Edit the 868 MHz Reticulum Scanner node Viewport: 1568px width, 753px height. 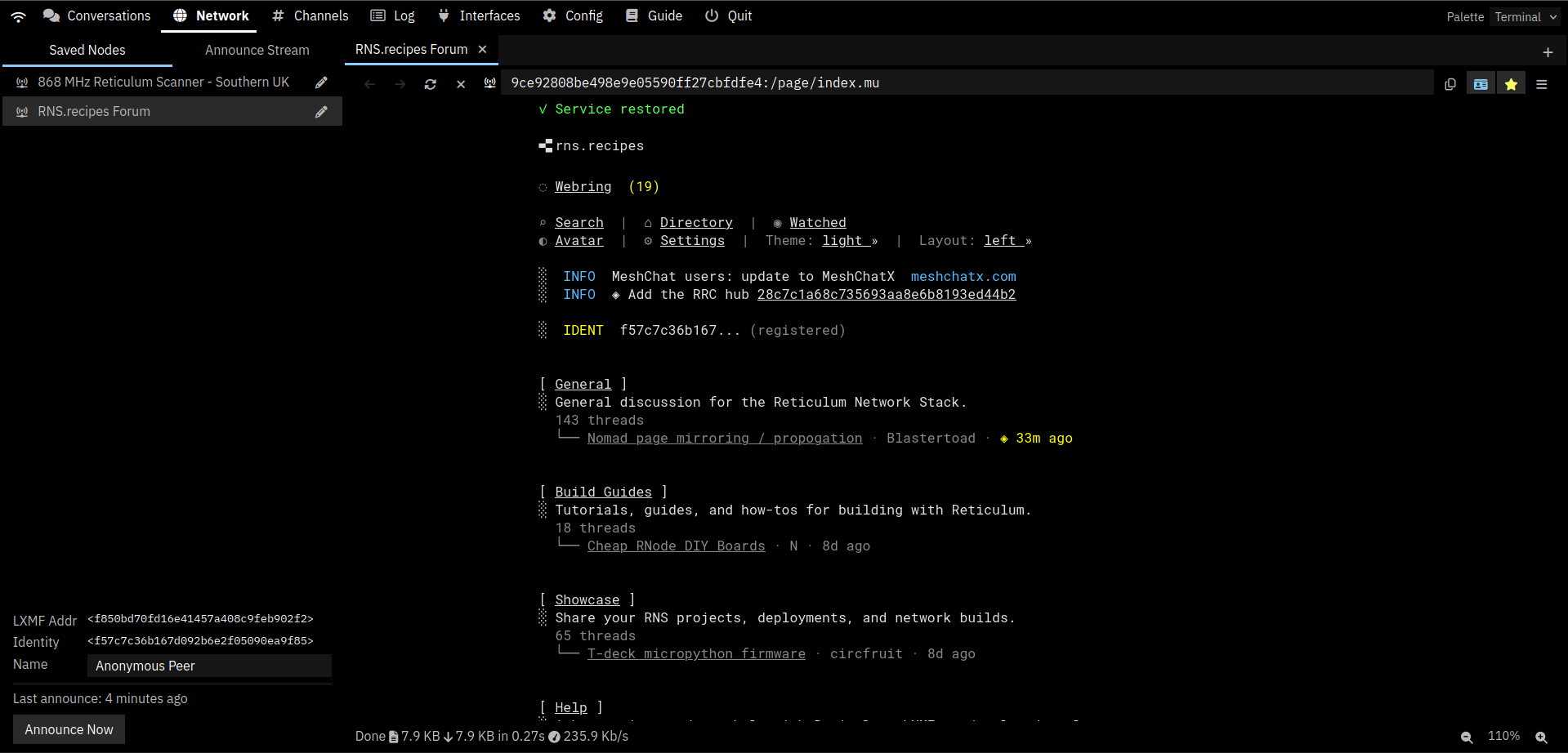tap(322, 82)
